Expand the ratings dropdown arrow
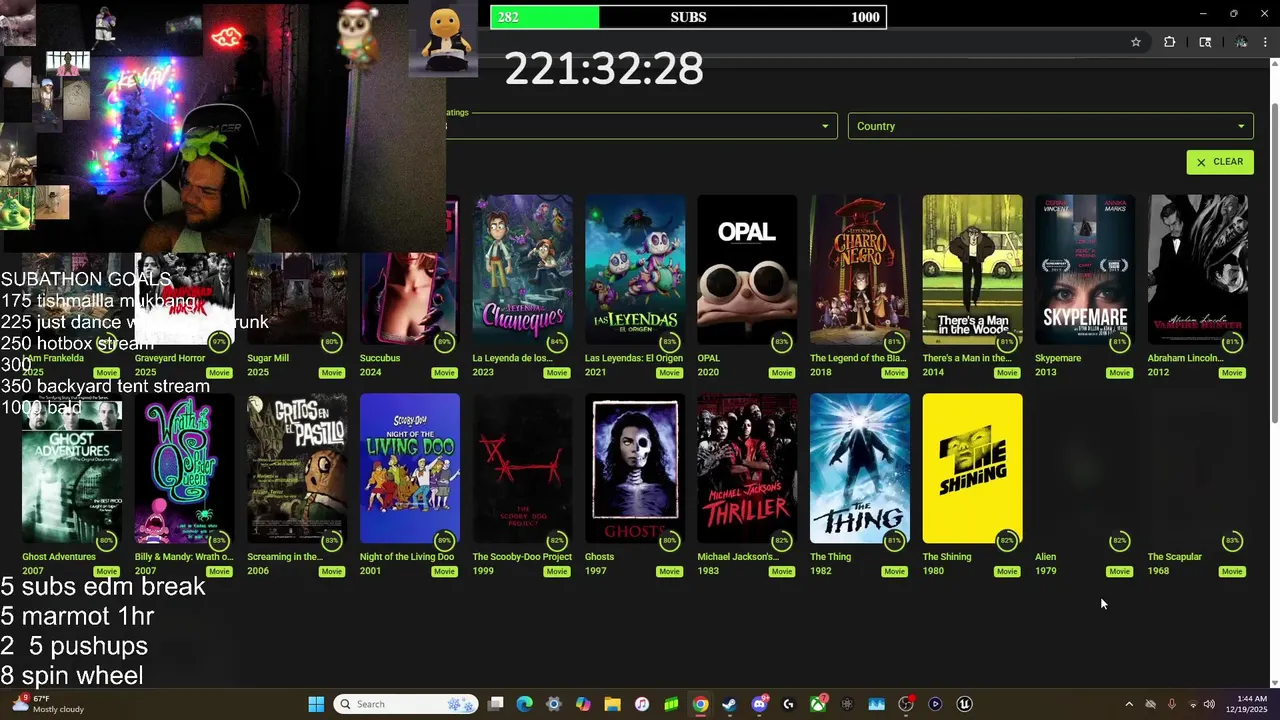 tap(825, 126)
